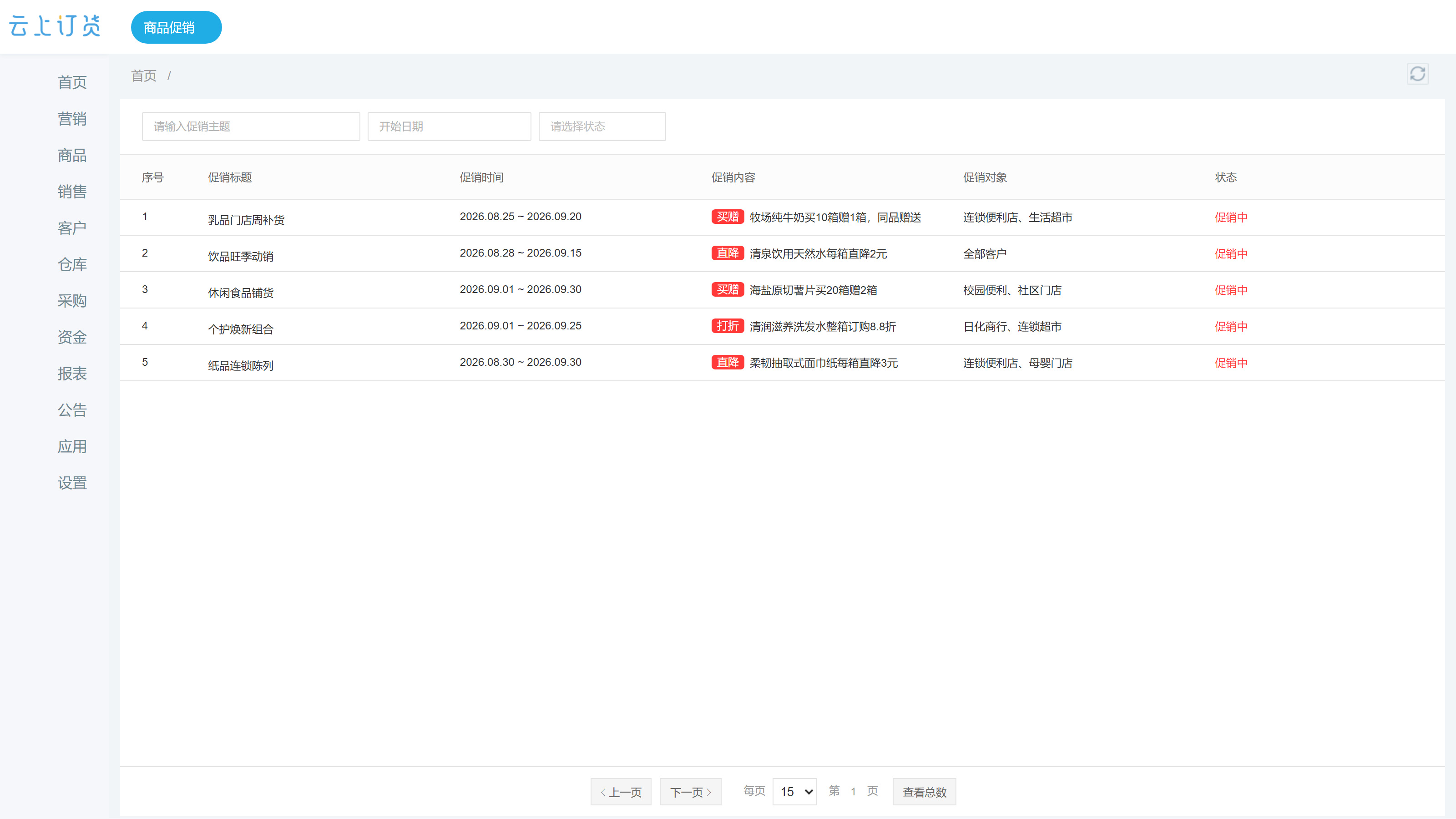Click the 买赠 tag on the 海盐原切薯片 row
Image resolution: width=1456 pixels, height=819 pixels.
pos(728,290)
